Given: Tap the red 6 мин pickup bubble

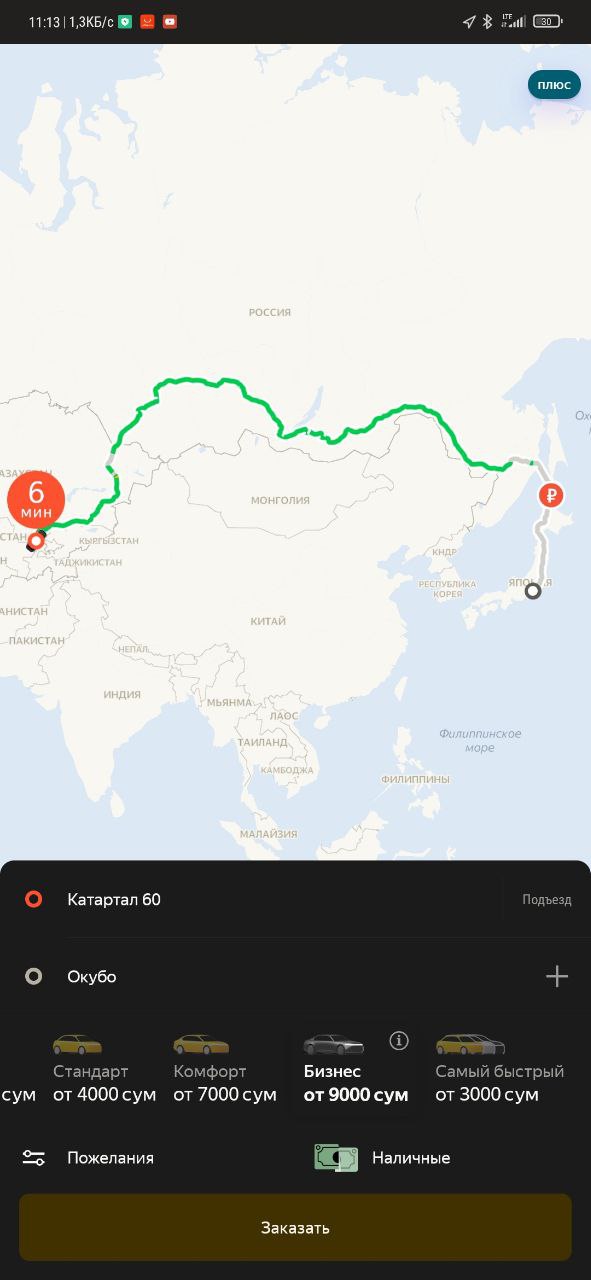Looking at the screenshot, I should tap(36, 499).
